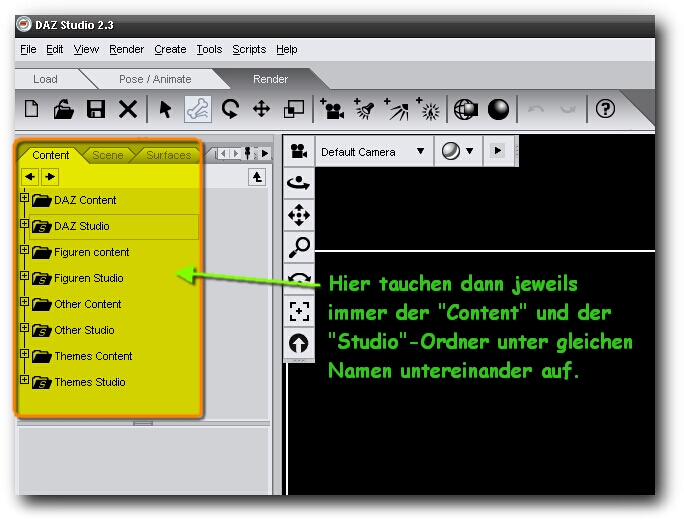The image size is (684, 524).
Task: Open Help via question mark icon
Action: click(x=605, y=109)
